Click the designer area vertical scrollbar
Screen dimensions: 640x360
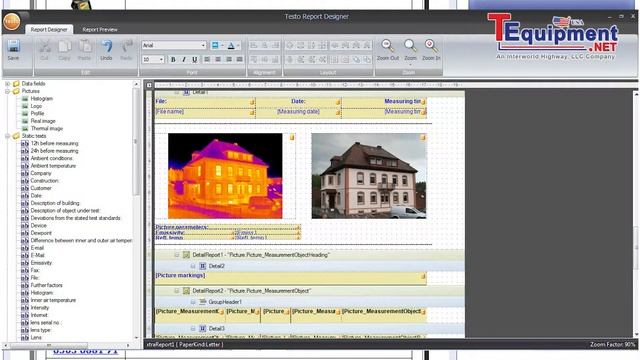(636, 247)
